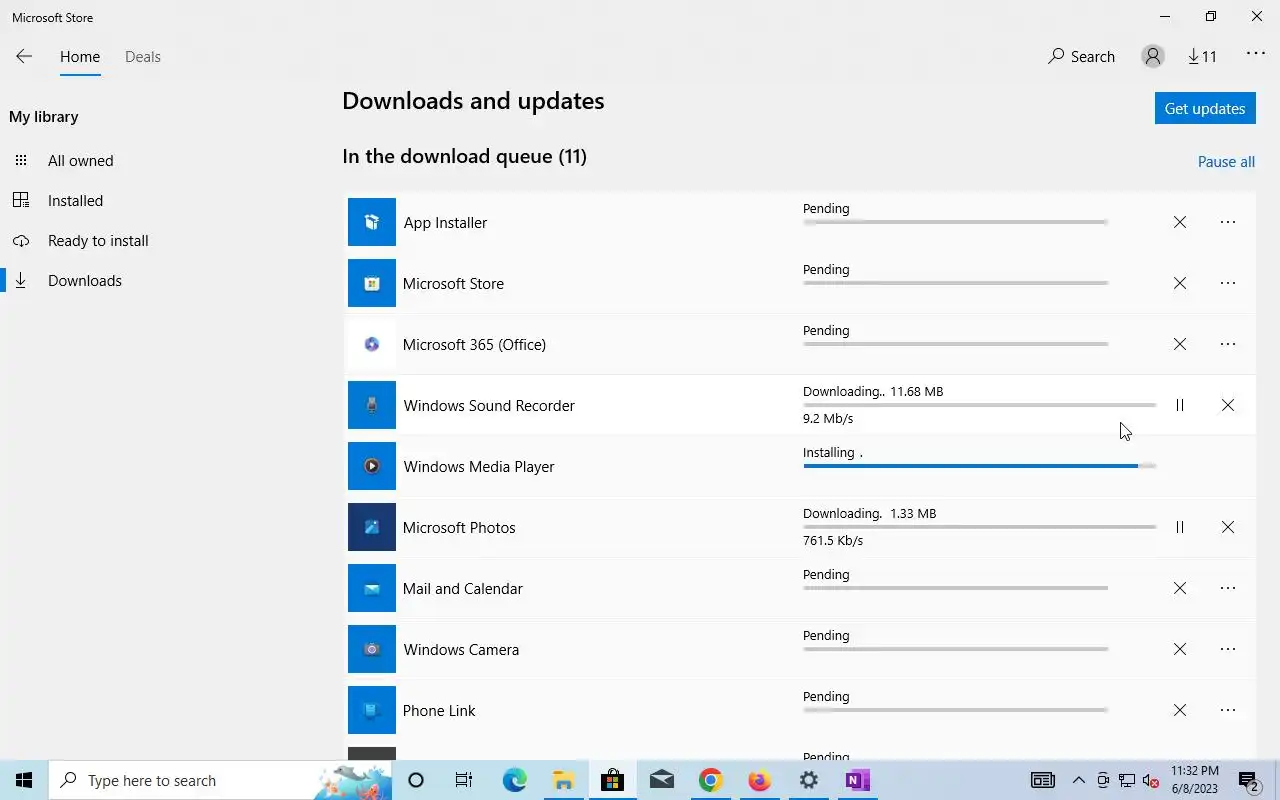Open Settings gear on the taskbar
The height and width of the screenshot is (800, 1280).
pyautogui.click(x=809, y=780)
